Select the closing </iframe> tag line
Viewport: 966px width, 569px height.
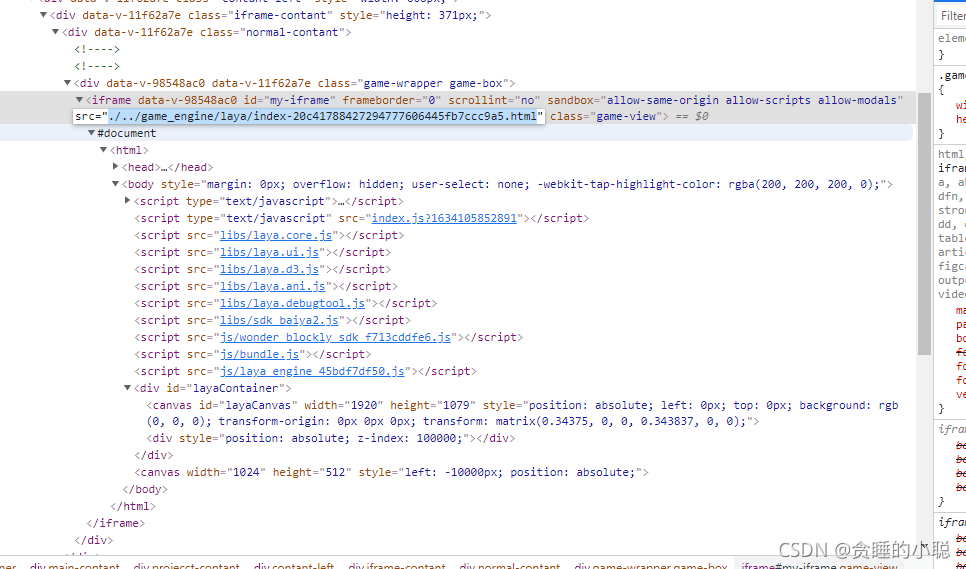point(116,523)
